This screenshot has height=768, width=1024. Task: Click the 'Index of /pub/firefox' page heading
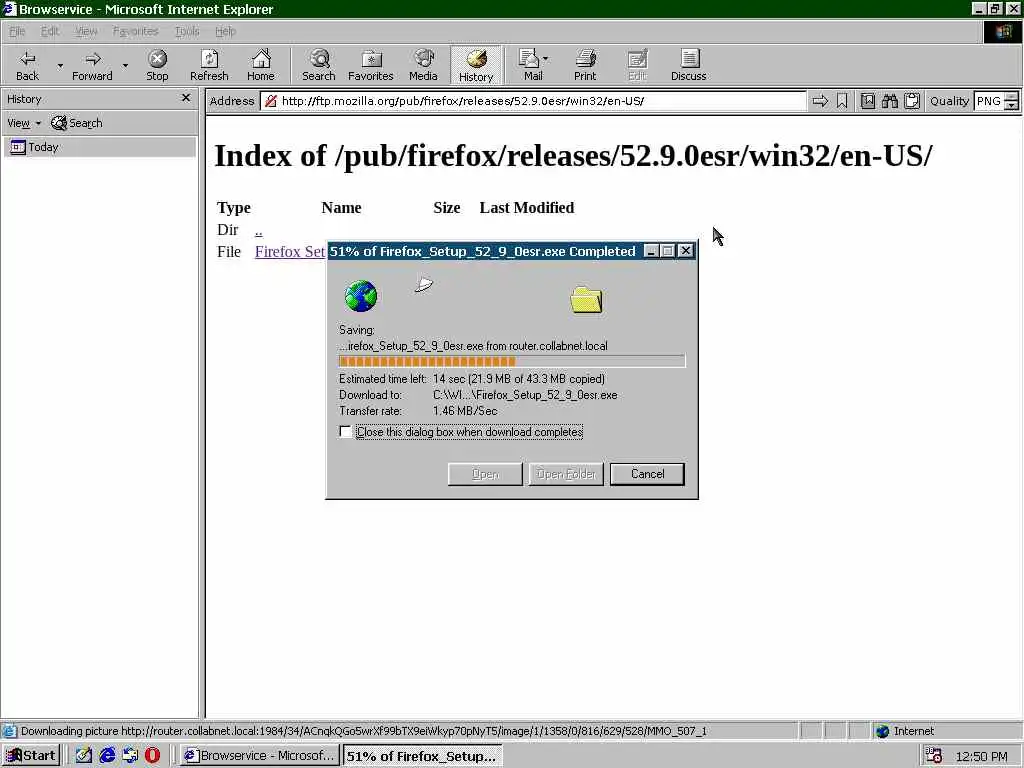[x=573, y=155]
